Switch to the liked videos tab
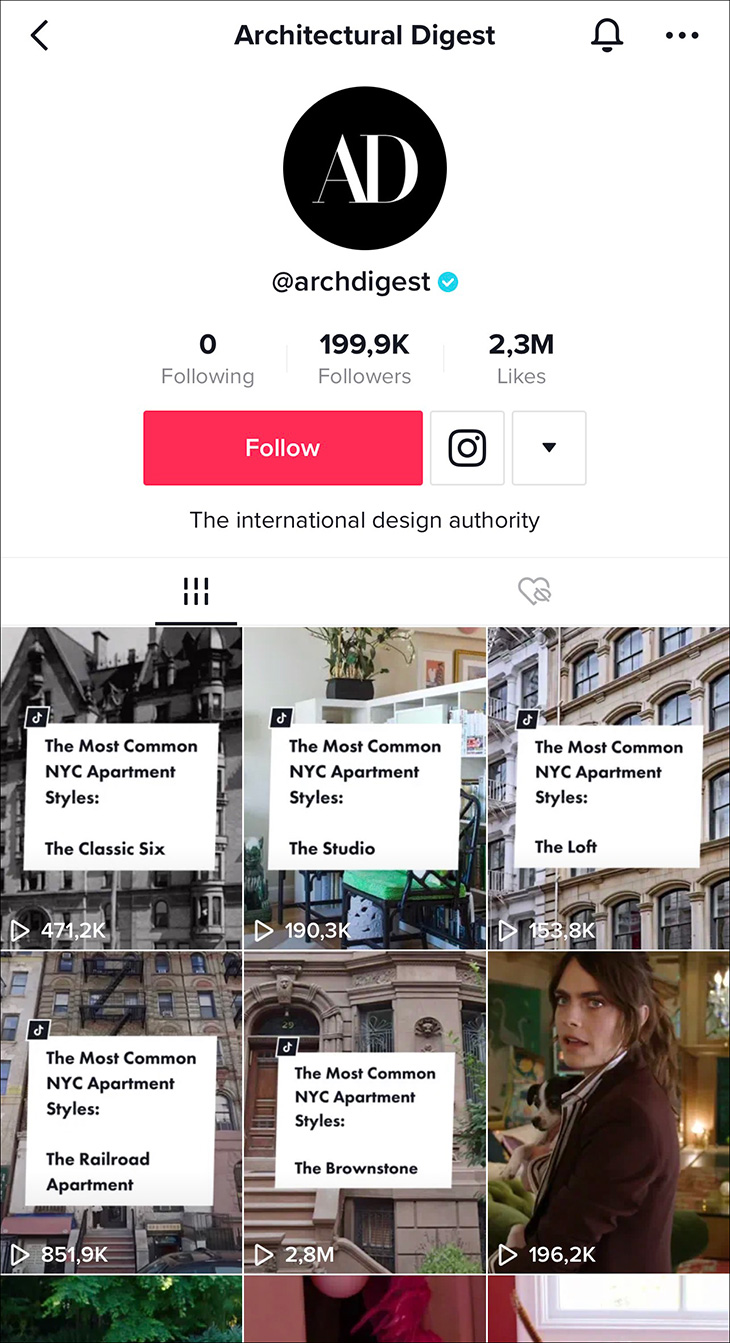This screenshot has height=1343, width=730. pyautogui.click(x=535, y=591)
